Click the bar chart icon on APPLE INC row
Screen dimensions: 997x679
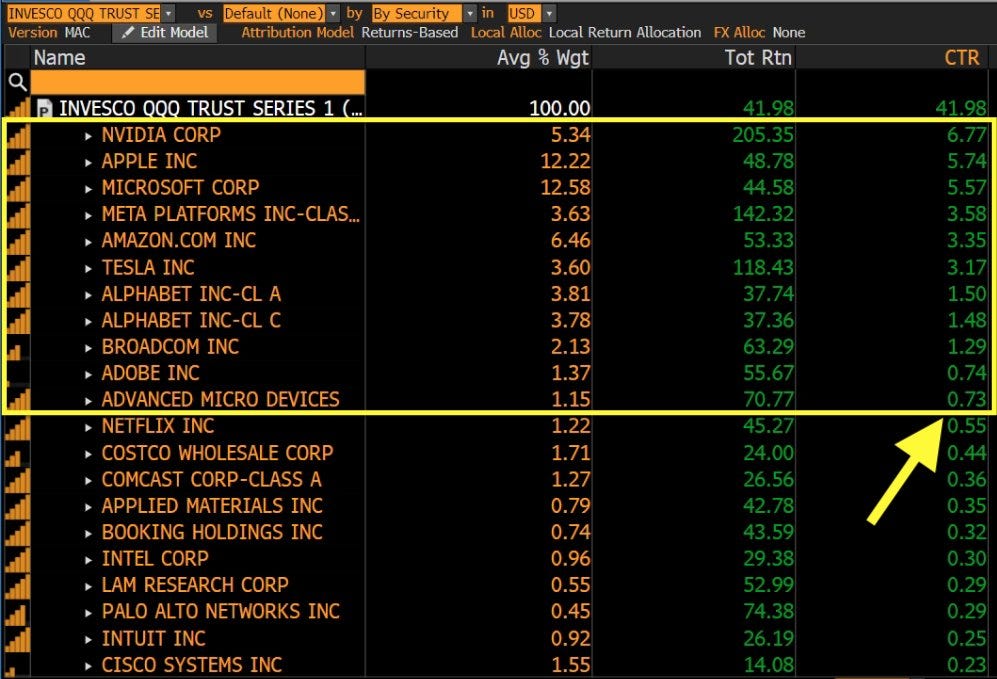point(18,162)
